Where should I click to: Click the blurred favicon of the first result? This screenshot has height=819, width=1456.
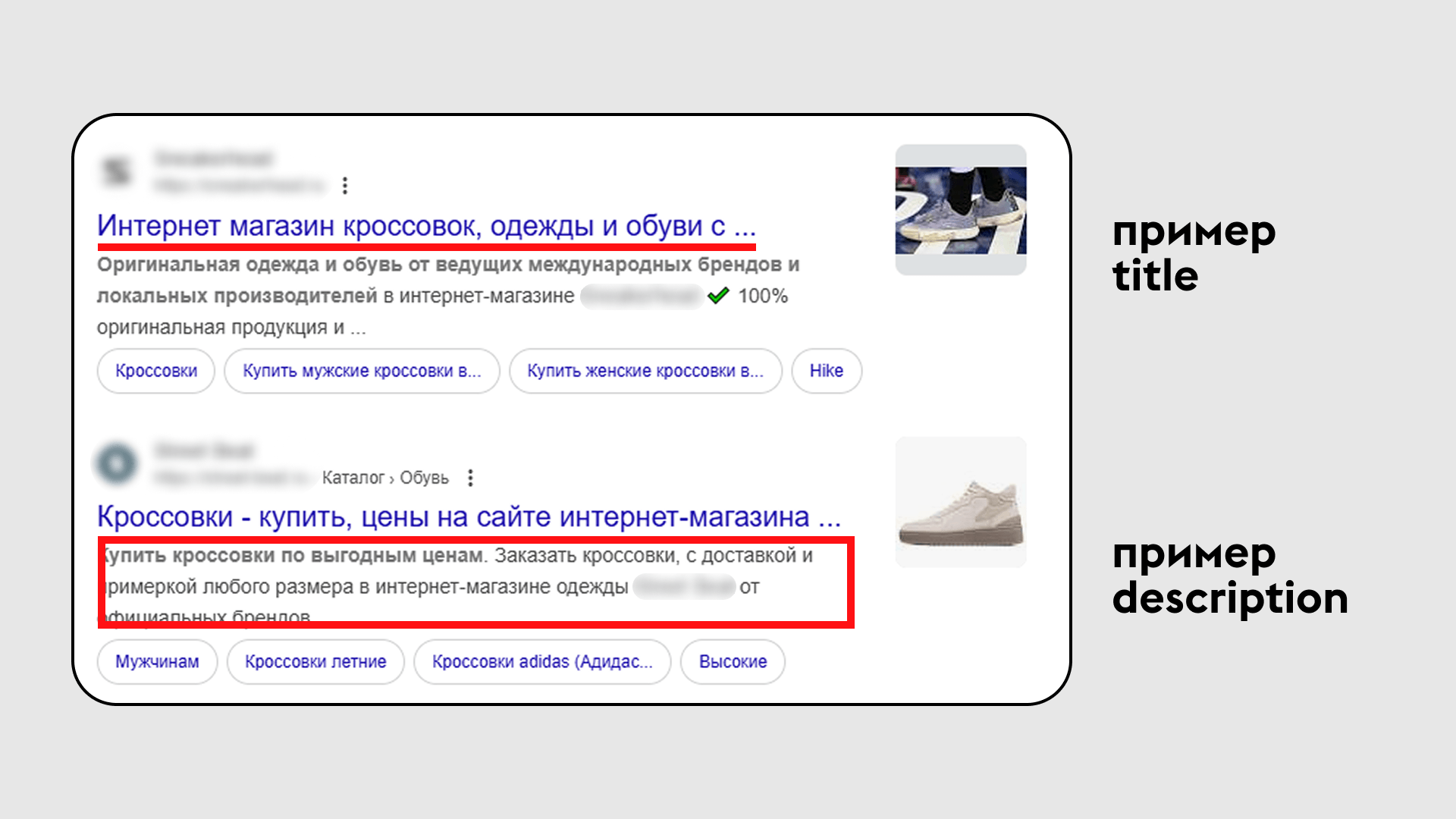(x=117, y=171)
